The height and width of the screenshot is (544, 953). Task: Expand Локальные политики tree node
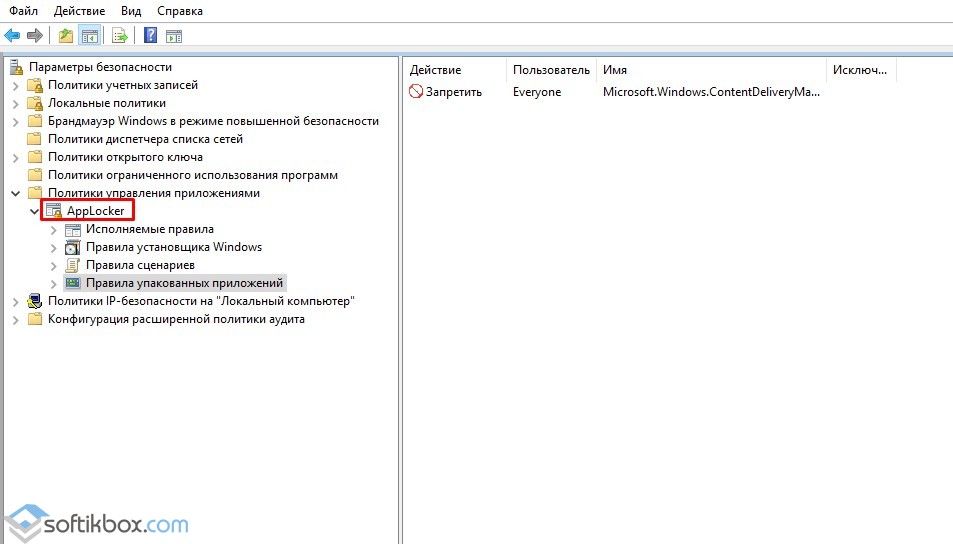coord(16,103)
